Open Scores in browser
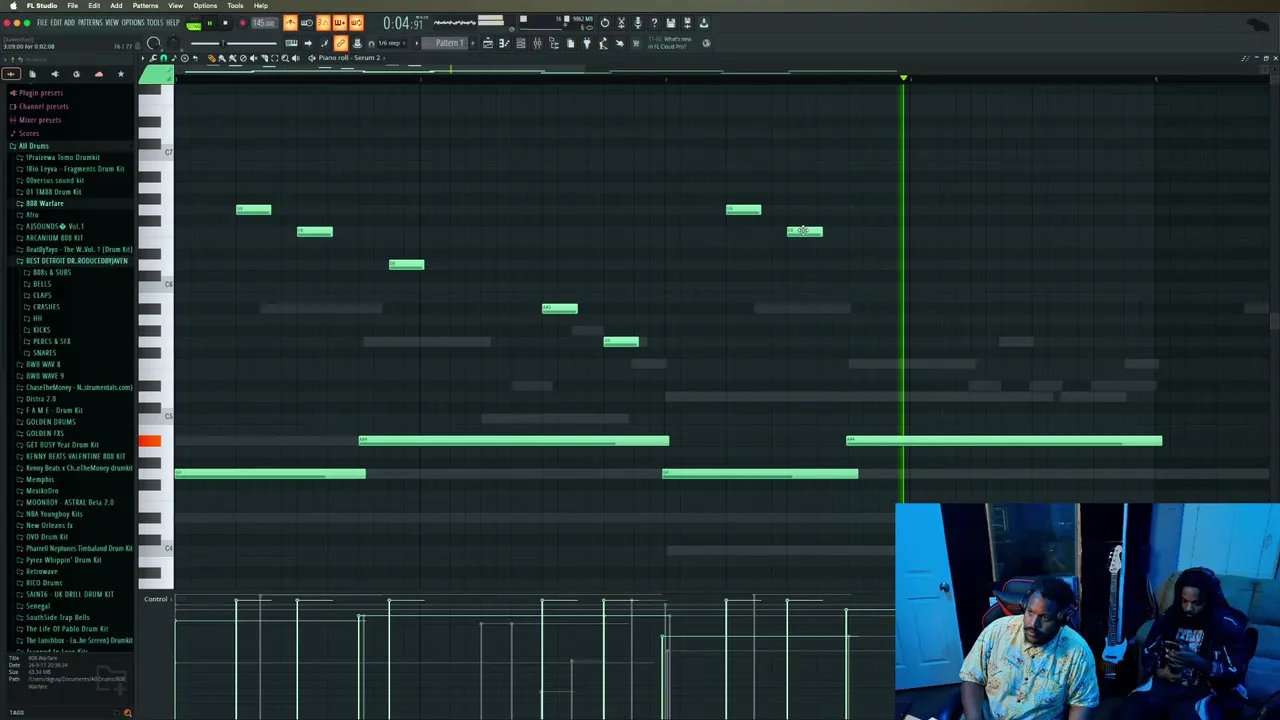 pos(29,133)
